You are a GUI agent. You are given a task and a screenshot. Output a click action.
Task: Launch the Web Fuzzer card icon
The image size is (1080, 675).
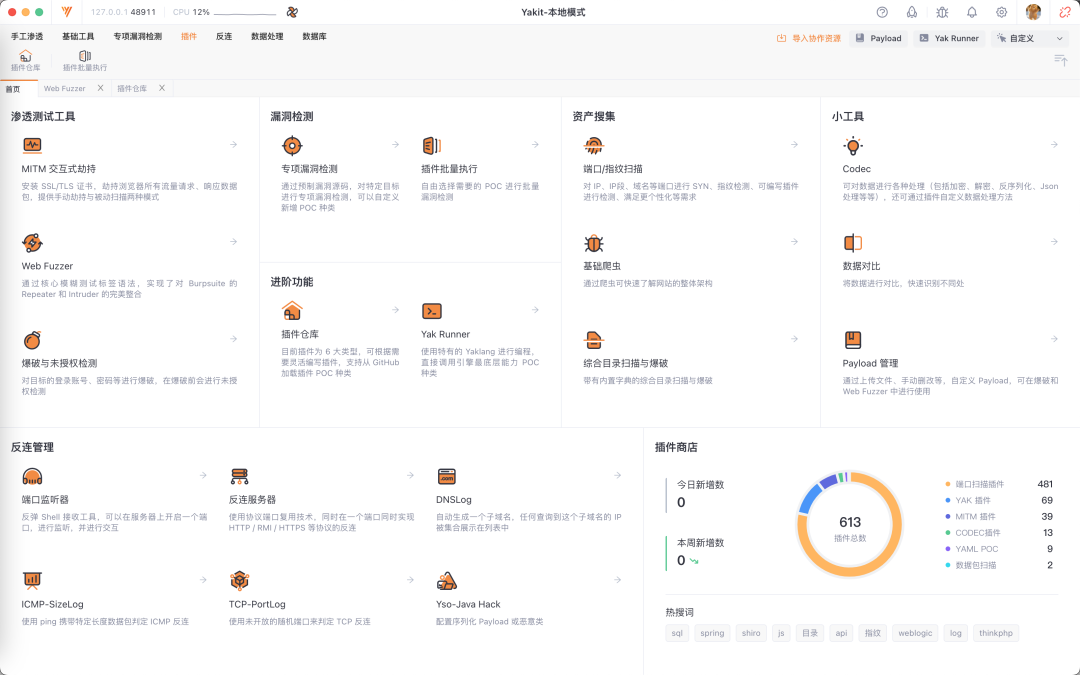[32, 242]
